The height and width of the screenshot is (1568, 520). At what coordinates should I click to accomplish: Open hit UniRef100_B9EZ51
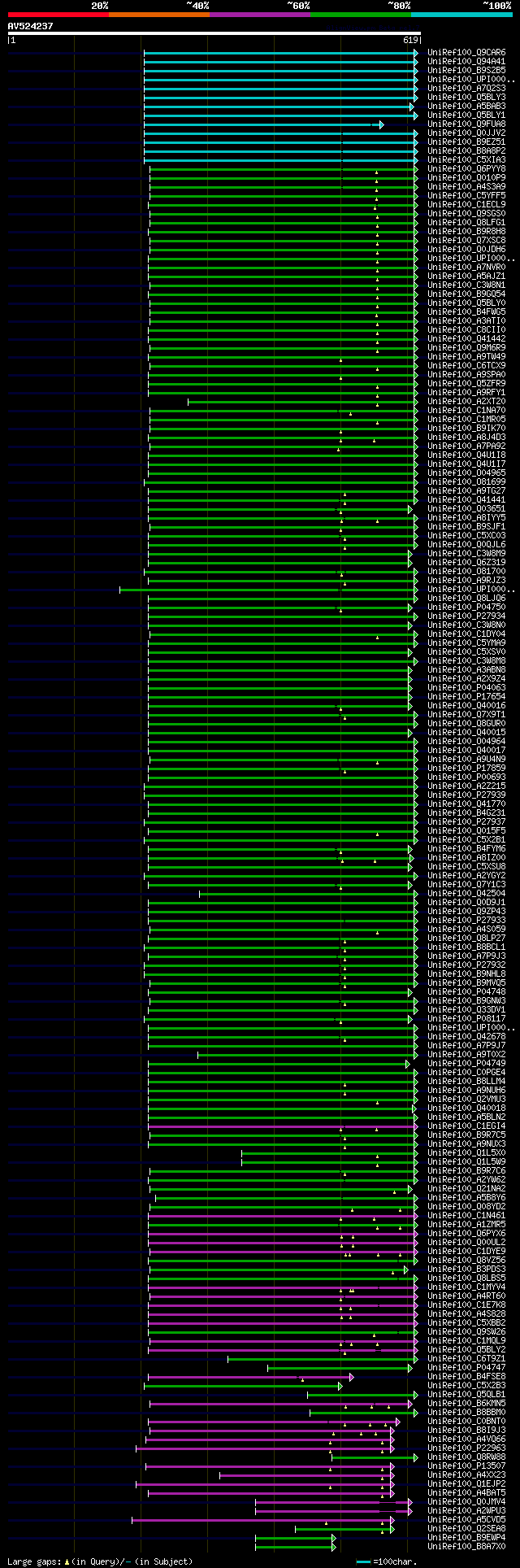tap(466, 142)
